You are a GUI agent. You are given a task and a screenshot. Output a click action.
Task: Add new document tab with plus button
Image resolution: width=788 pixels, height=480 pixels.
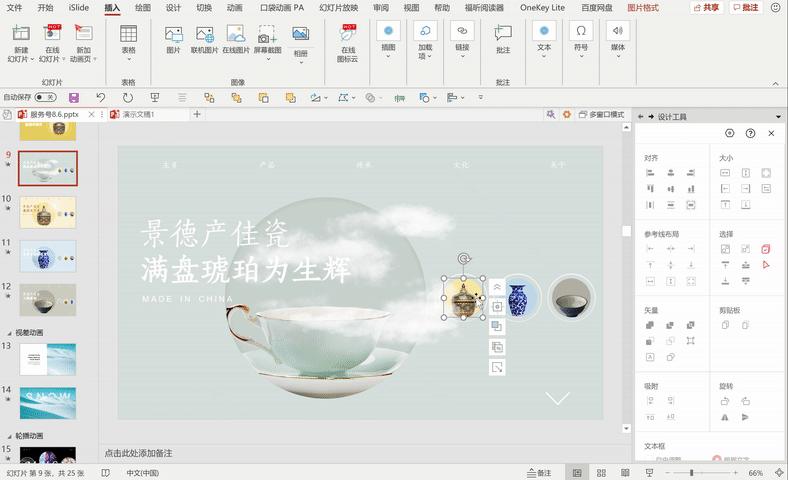click(197, 115)
